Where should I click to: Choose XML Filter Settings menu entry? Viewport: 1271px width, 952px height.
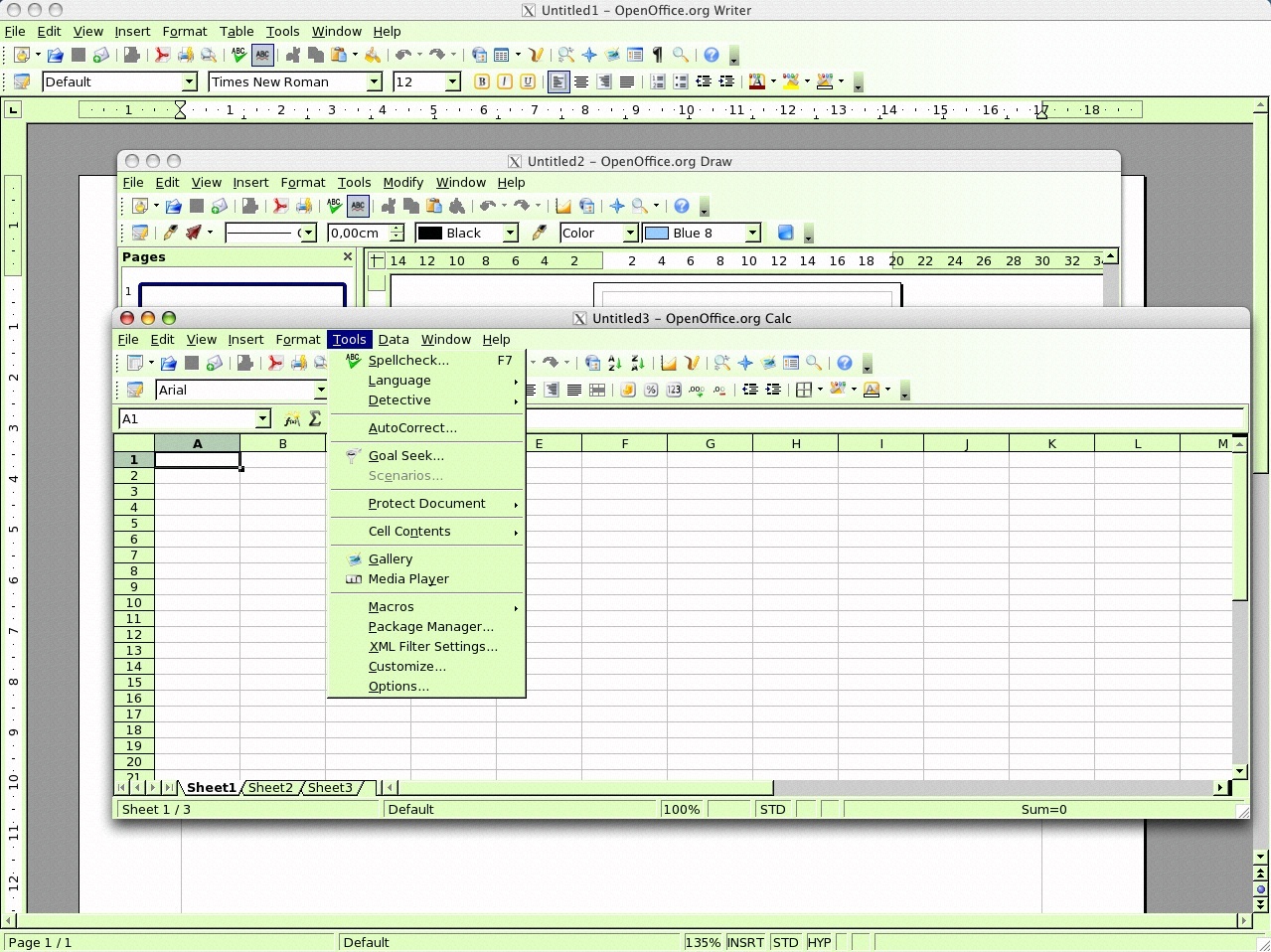(426, 647)
